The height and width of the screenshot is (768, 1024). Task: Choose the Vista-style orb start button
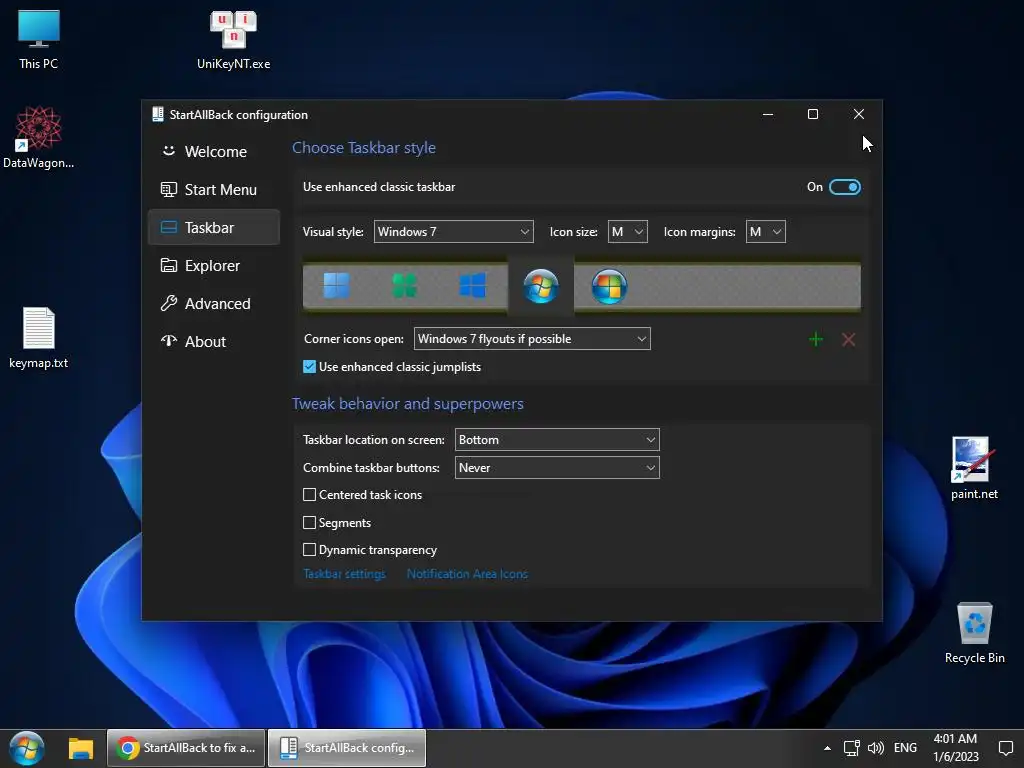[609, 286]
